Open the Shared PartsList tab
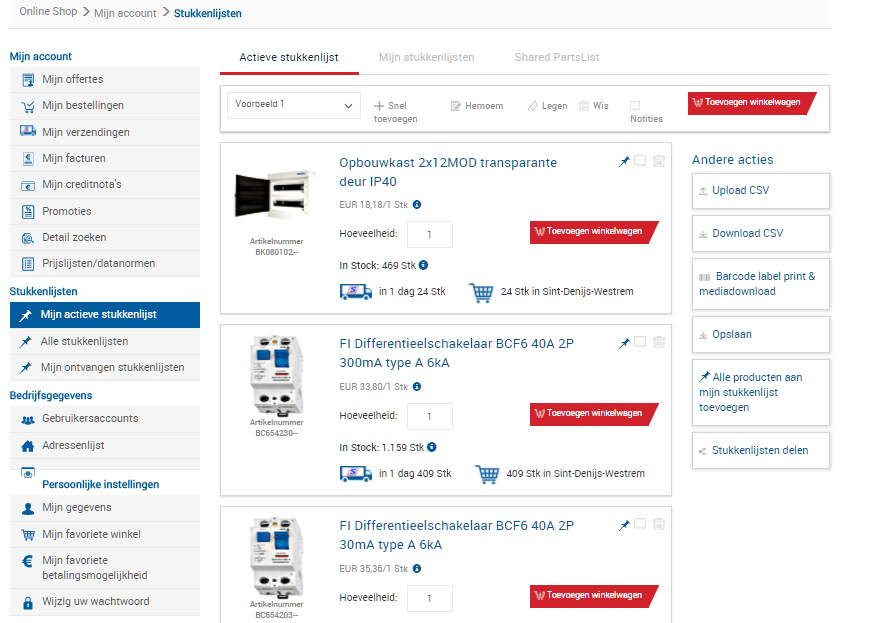Viewport: 880px width, 623px height. click(557, 57)
